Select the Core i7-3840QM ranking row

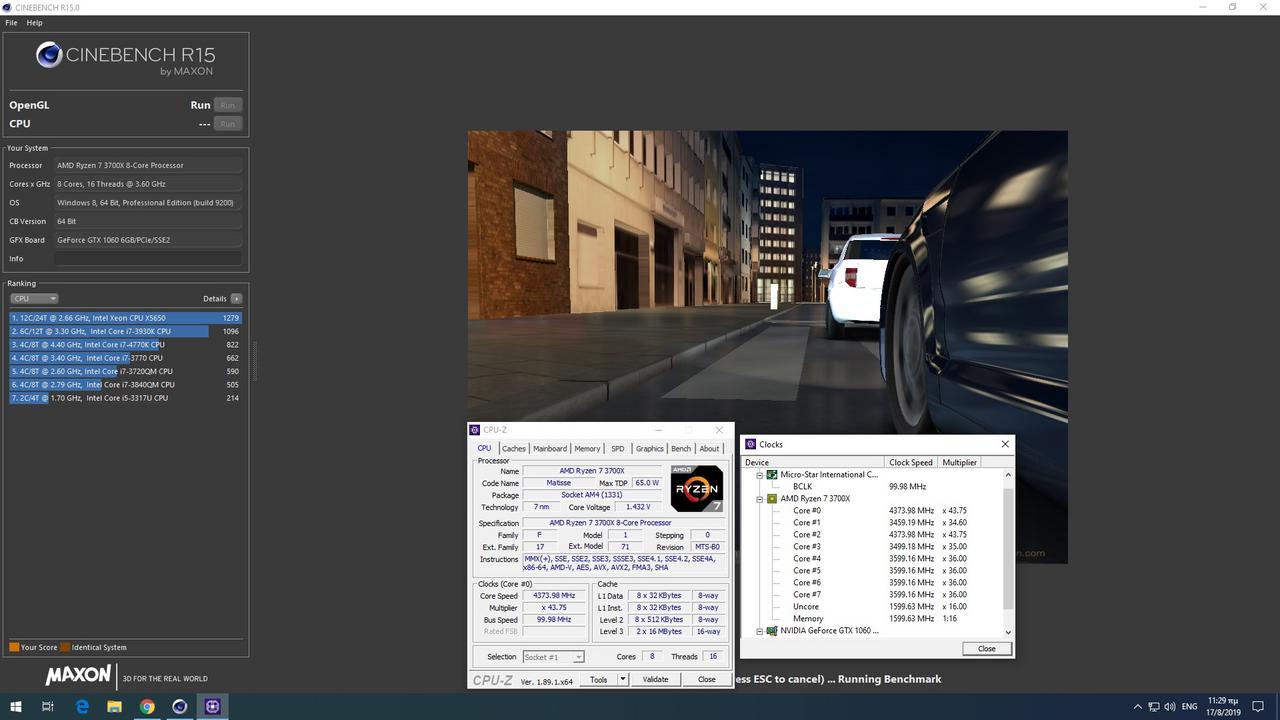125,384
